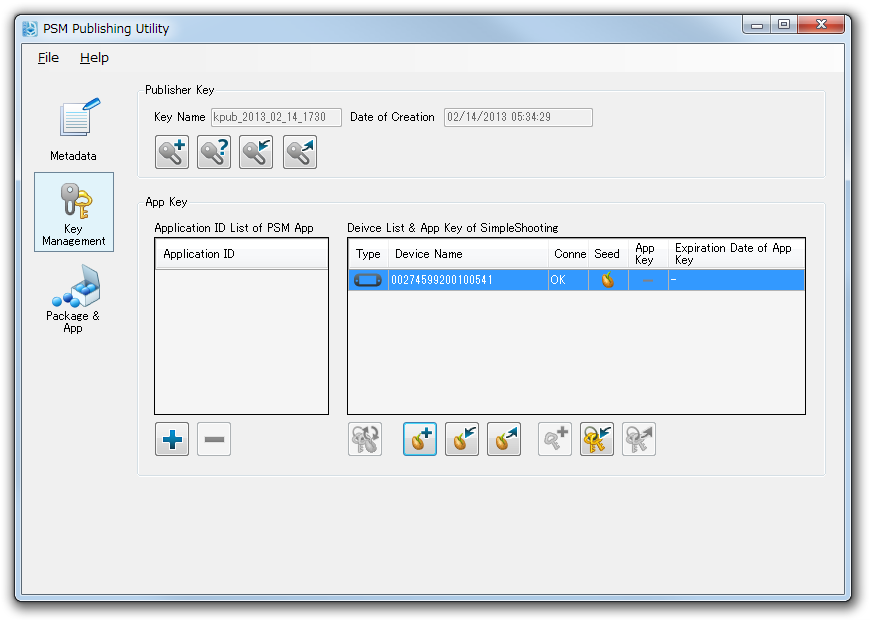The width and height of the screenshot is (870, 620).
Task: Select device row 00274599200100541
Action: (x=470, y=280)
